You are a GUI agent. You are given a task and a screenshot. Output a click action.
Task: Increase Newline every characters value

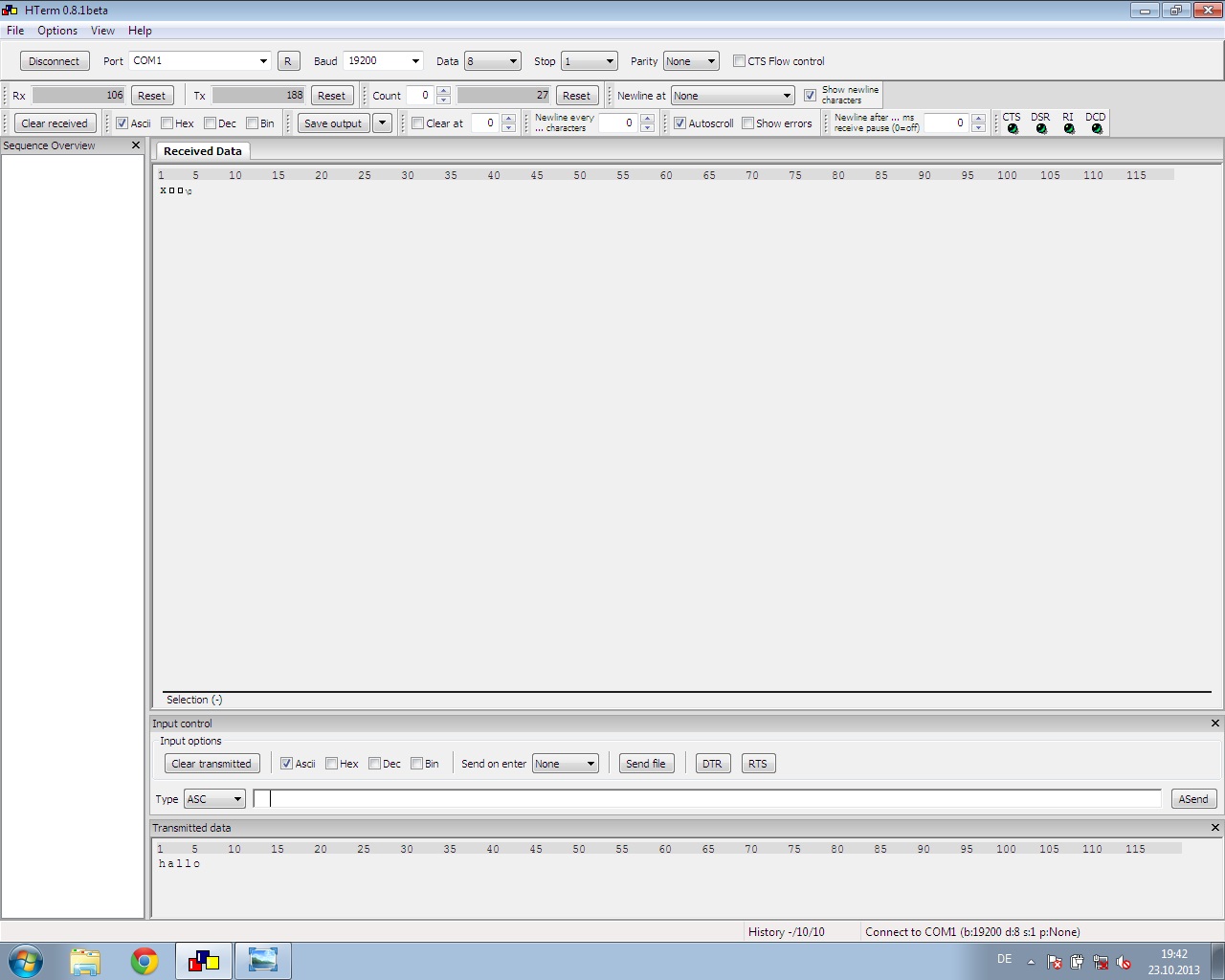tap(647, 119)
